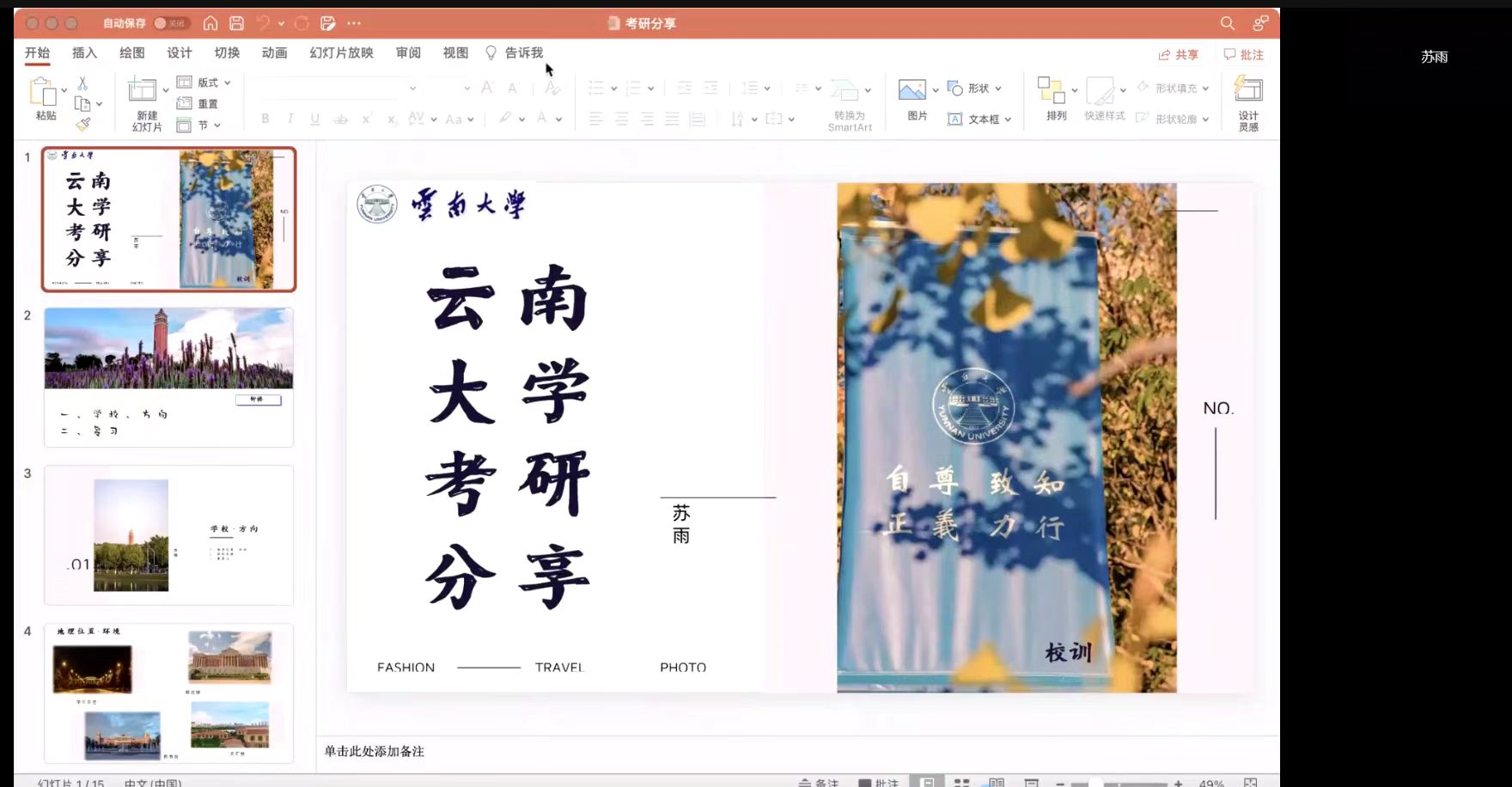Toggle Superscript formatting
Viewport: 1512px width, 787px height.
tap(367, 119)
